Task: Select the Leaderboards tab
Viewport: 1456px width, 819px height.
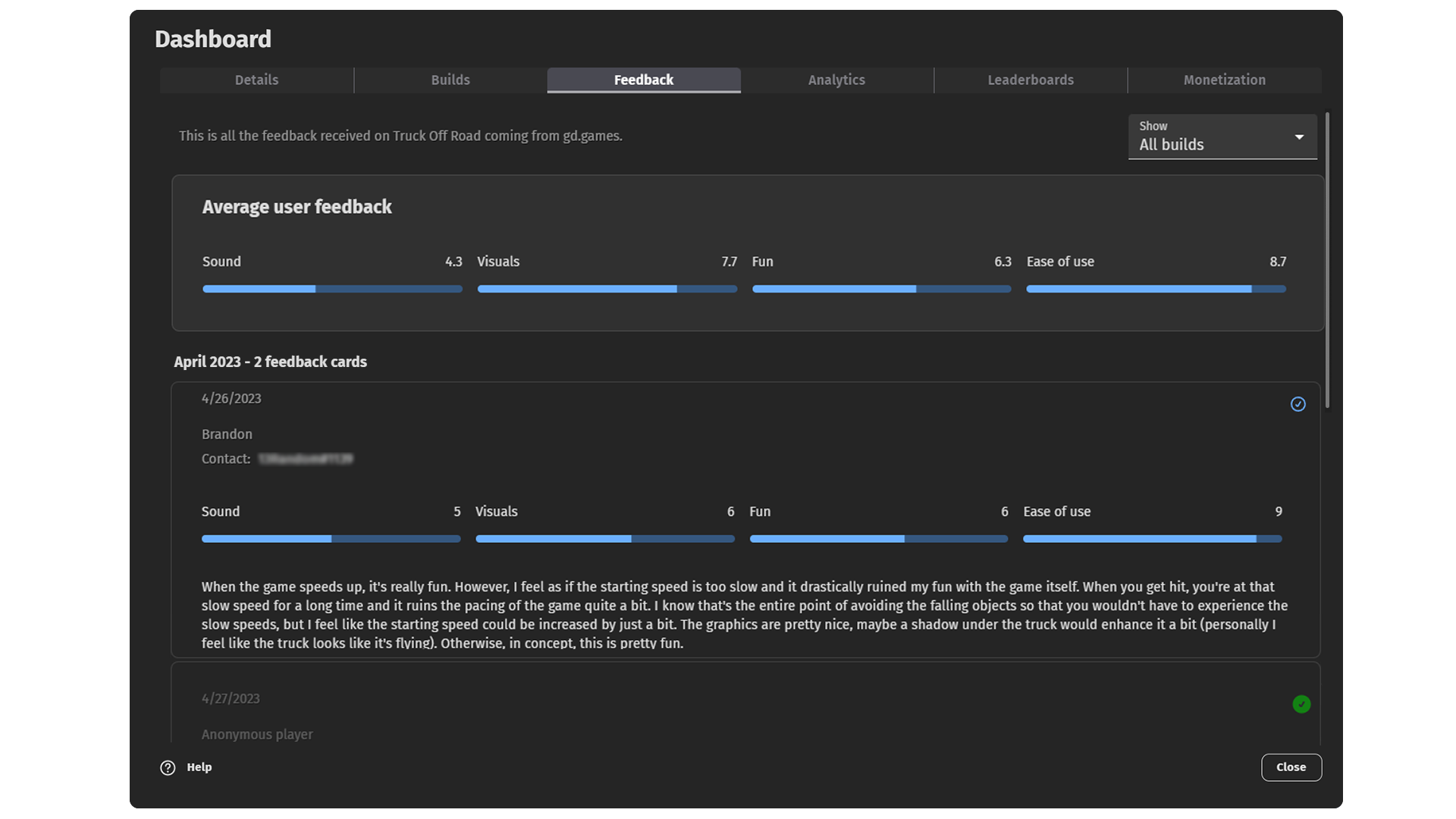Action: pyautogui.click(x=1030, y=80)
